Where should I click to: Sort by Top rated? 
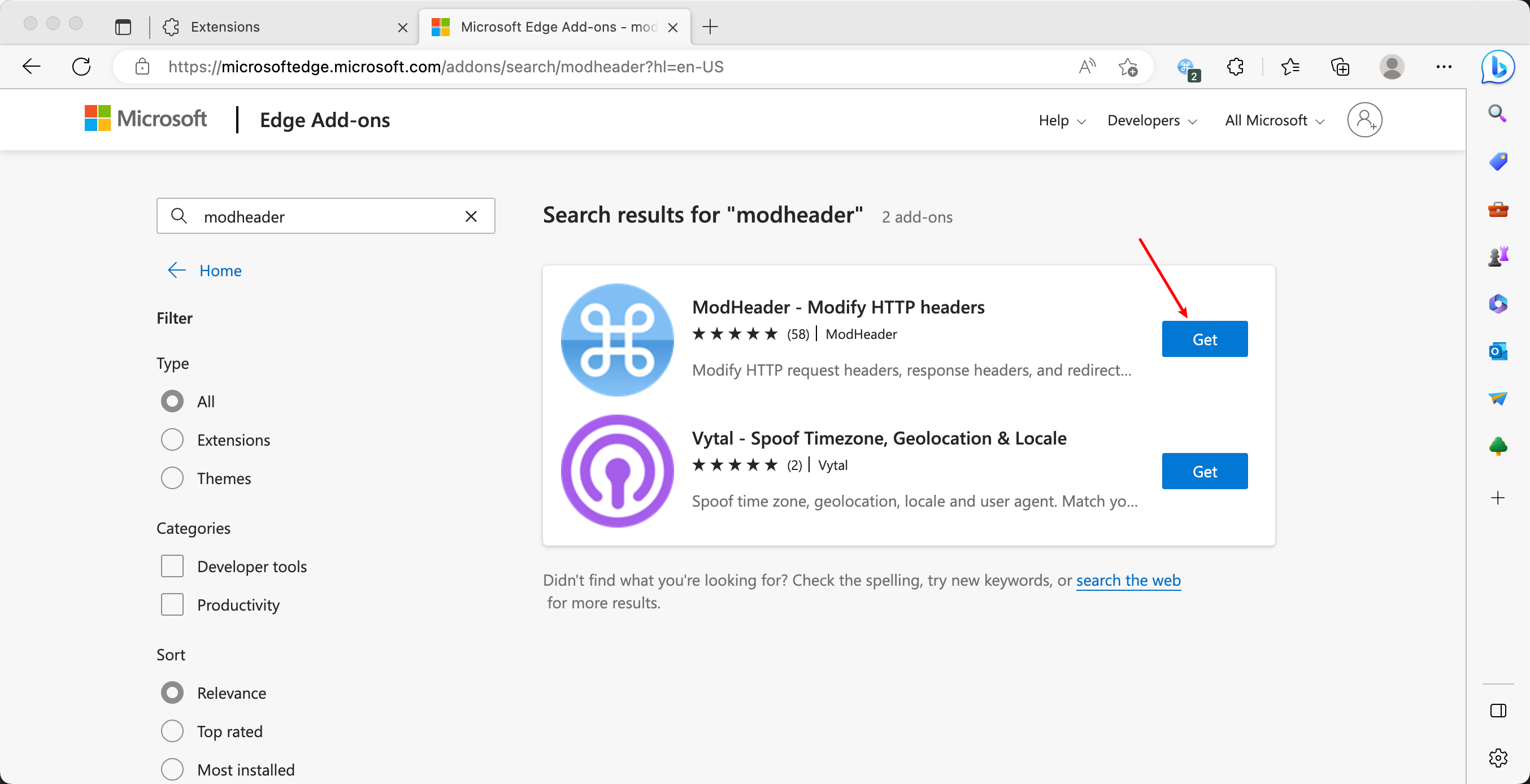point(172,730)
